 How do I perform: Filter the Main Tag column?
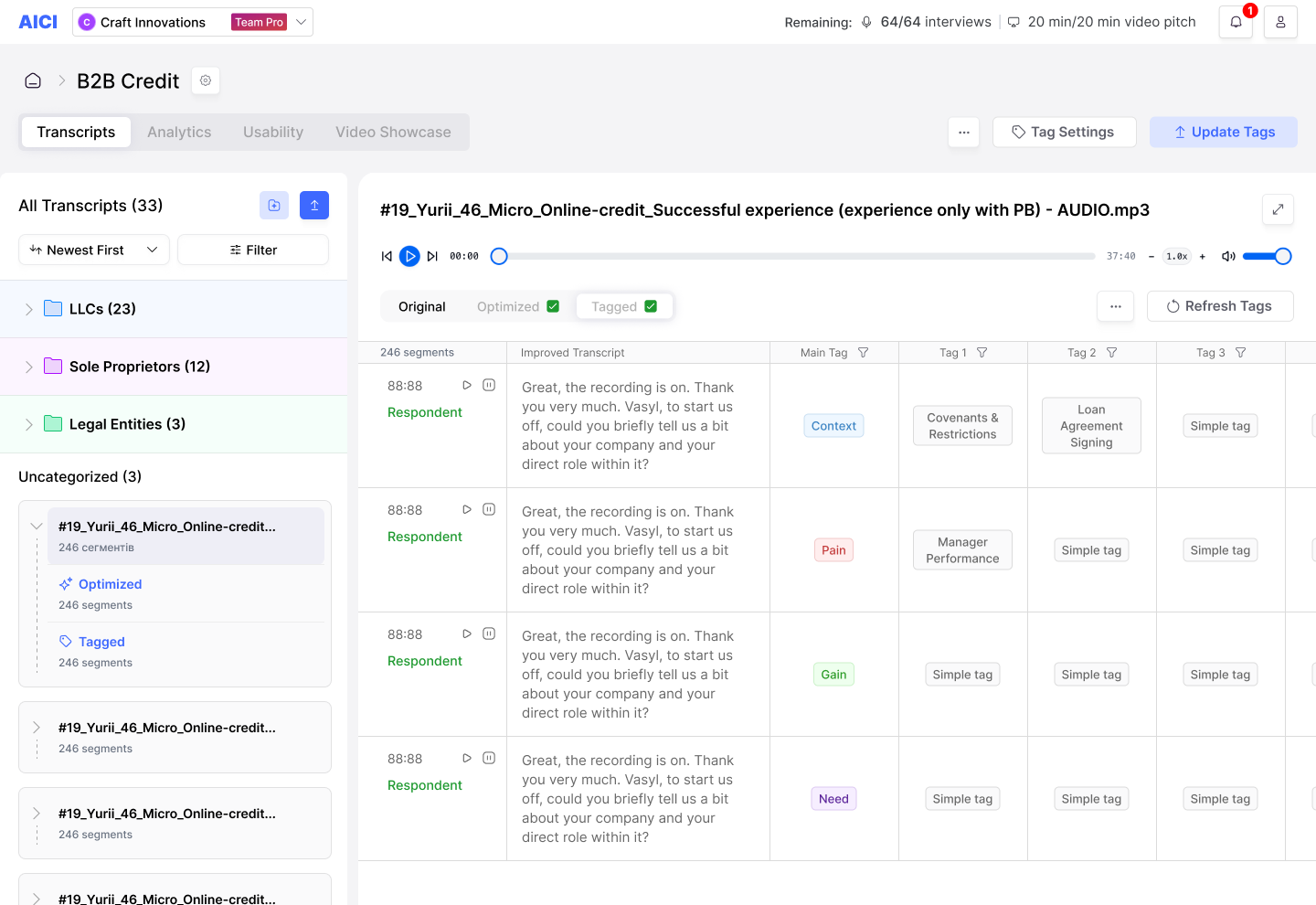[863, 352]
